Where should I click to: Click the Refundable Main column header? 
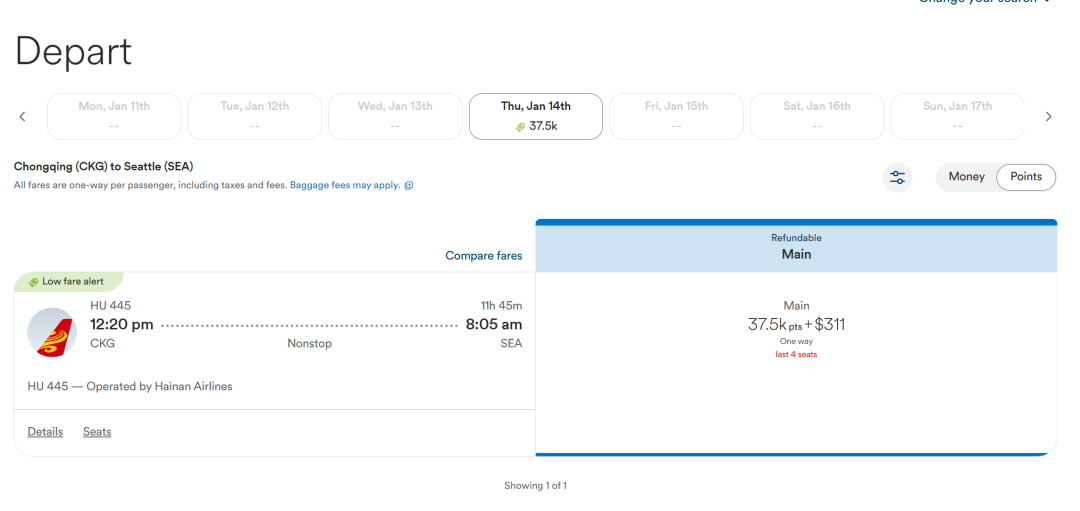pyautogui.click(x=796, y=247)
